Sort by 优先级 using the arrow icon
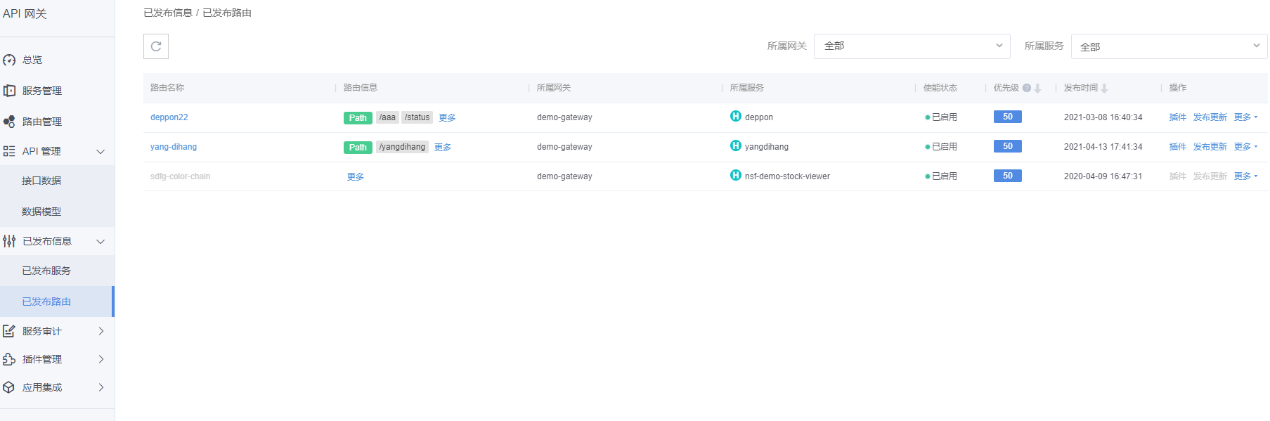Screen dimensions: 1270x421 [x=1038, y=88]
